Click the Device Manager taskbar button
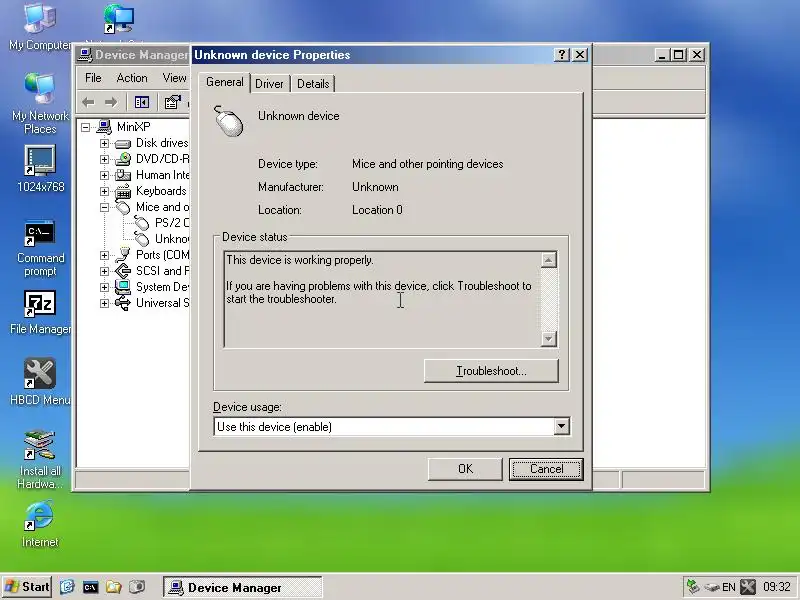 point(243,587)
